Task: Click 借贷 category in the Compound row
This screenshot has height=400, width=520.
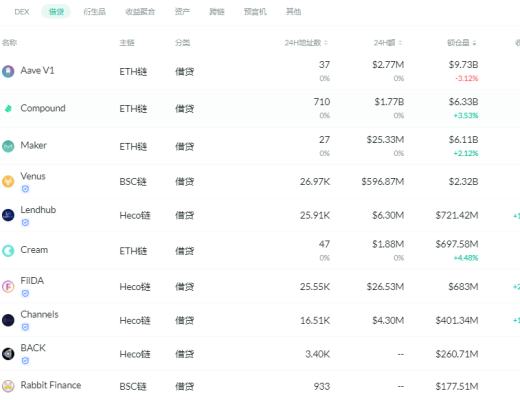Action: coord(185,109)
